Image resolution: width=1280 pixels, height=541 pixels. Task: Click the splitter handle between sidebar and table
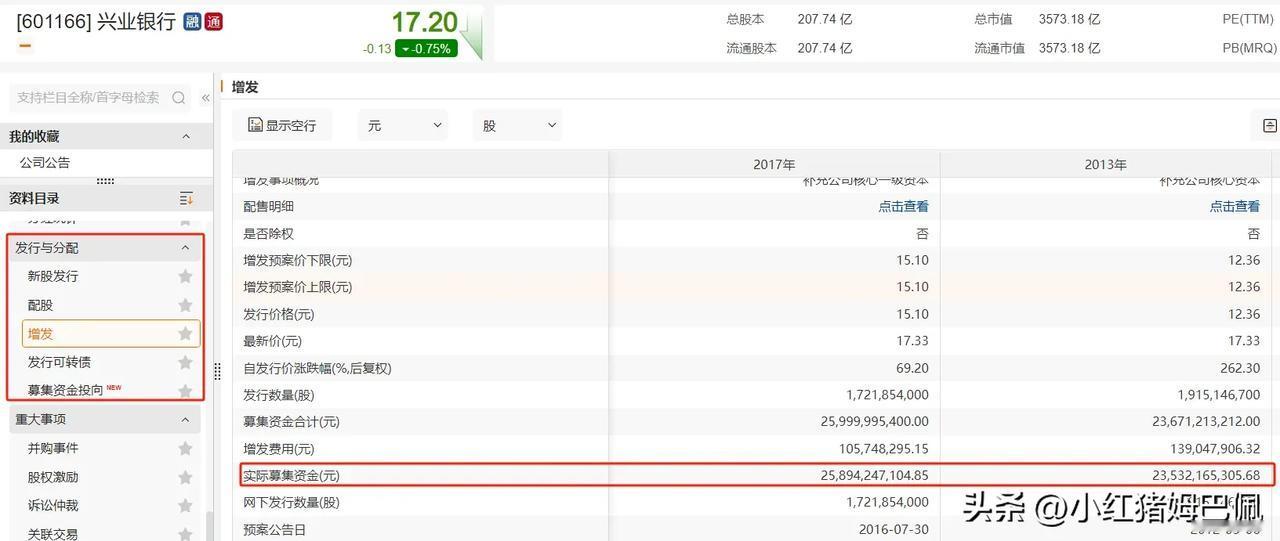[217, 372]
